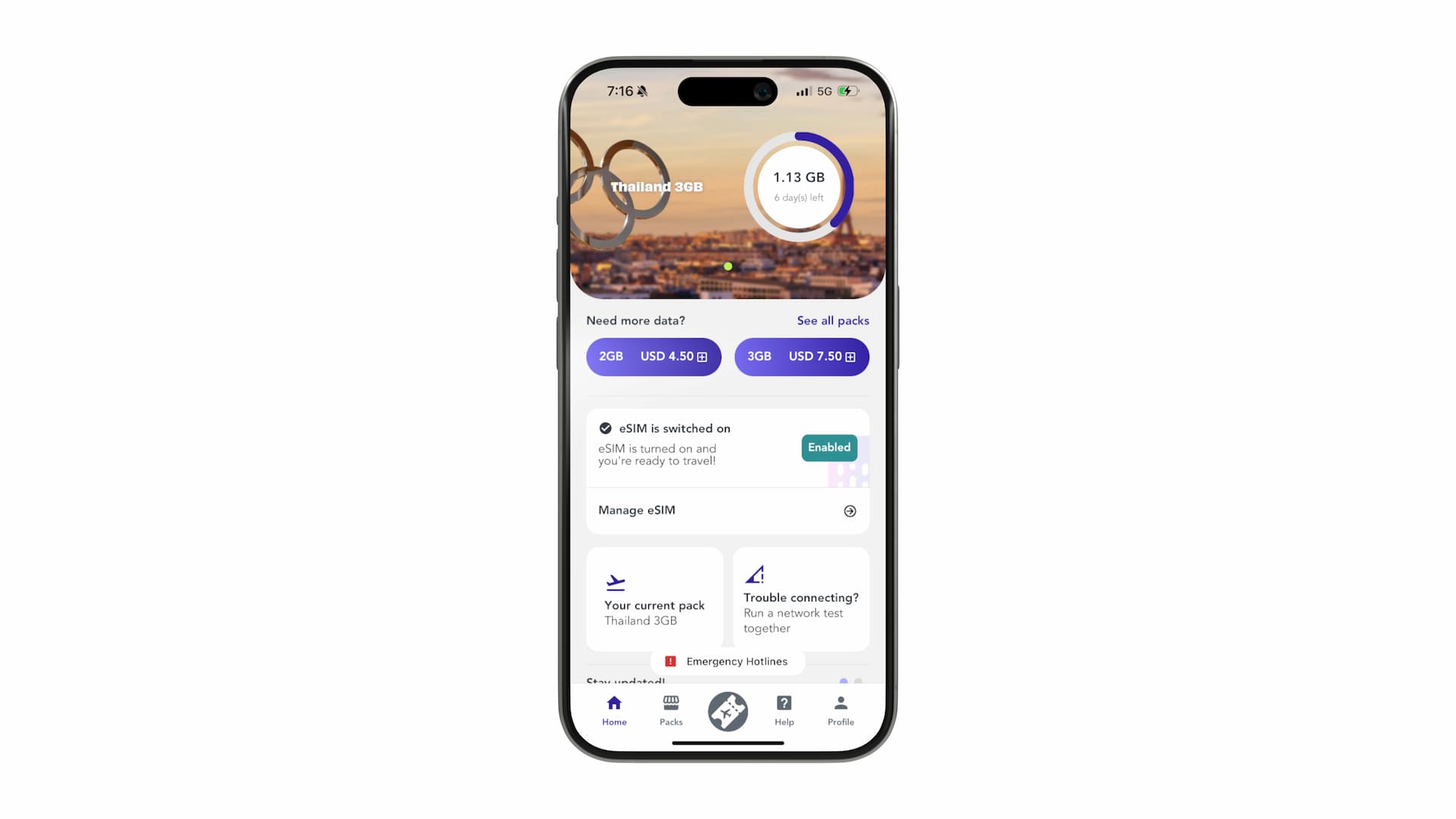Open Your current pack Thailand 3GB card
Viewport: 1456px width, 819px height.
tap(654, 598)
